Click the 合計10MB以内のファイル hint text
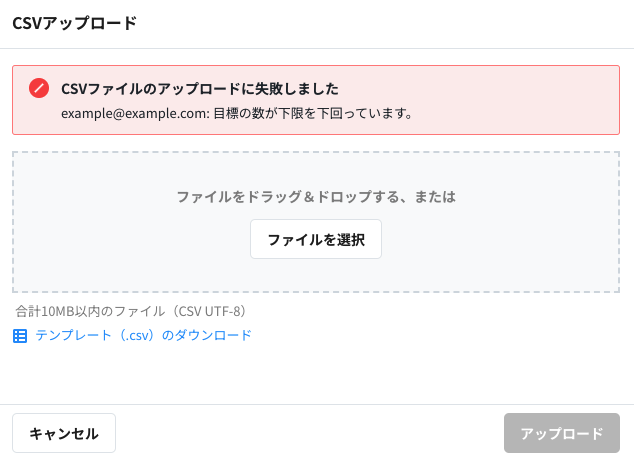 click(x=95, y=311)
